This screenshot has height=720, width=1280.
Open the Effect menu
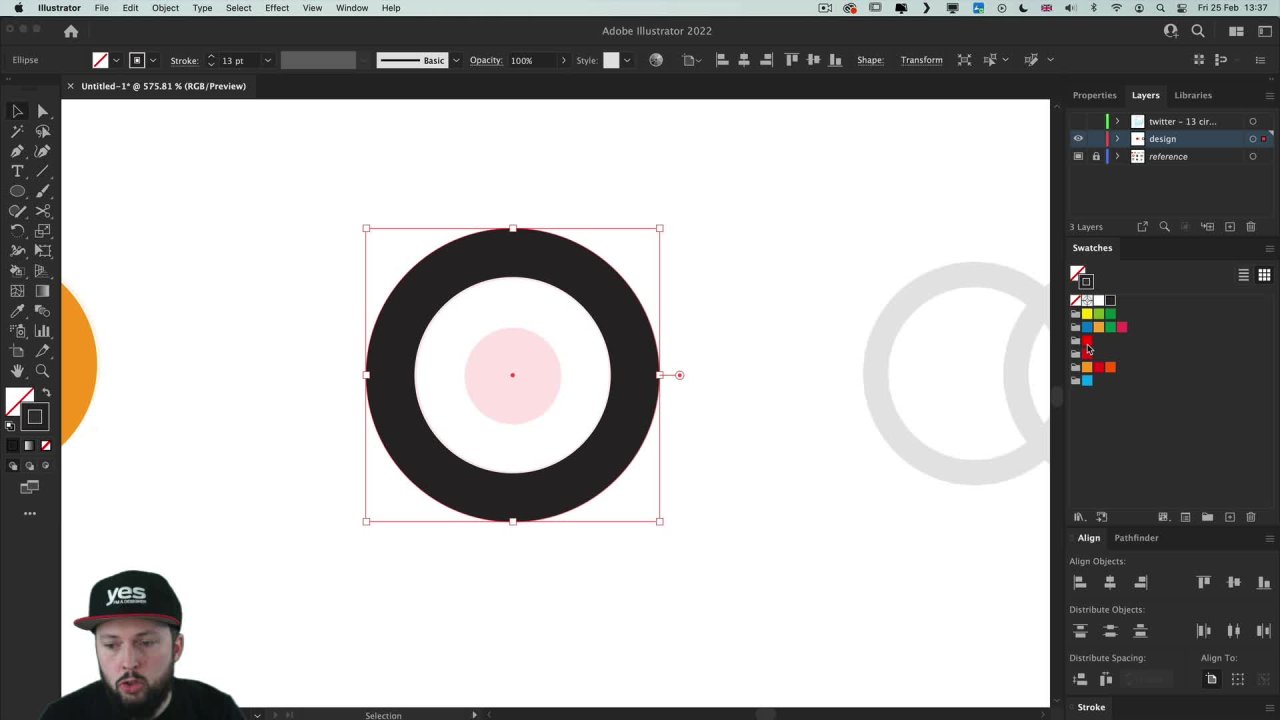[x=277, y=8]
